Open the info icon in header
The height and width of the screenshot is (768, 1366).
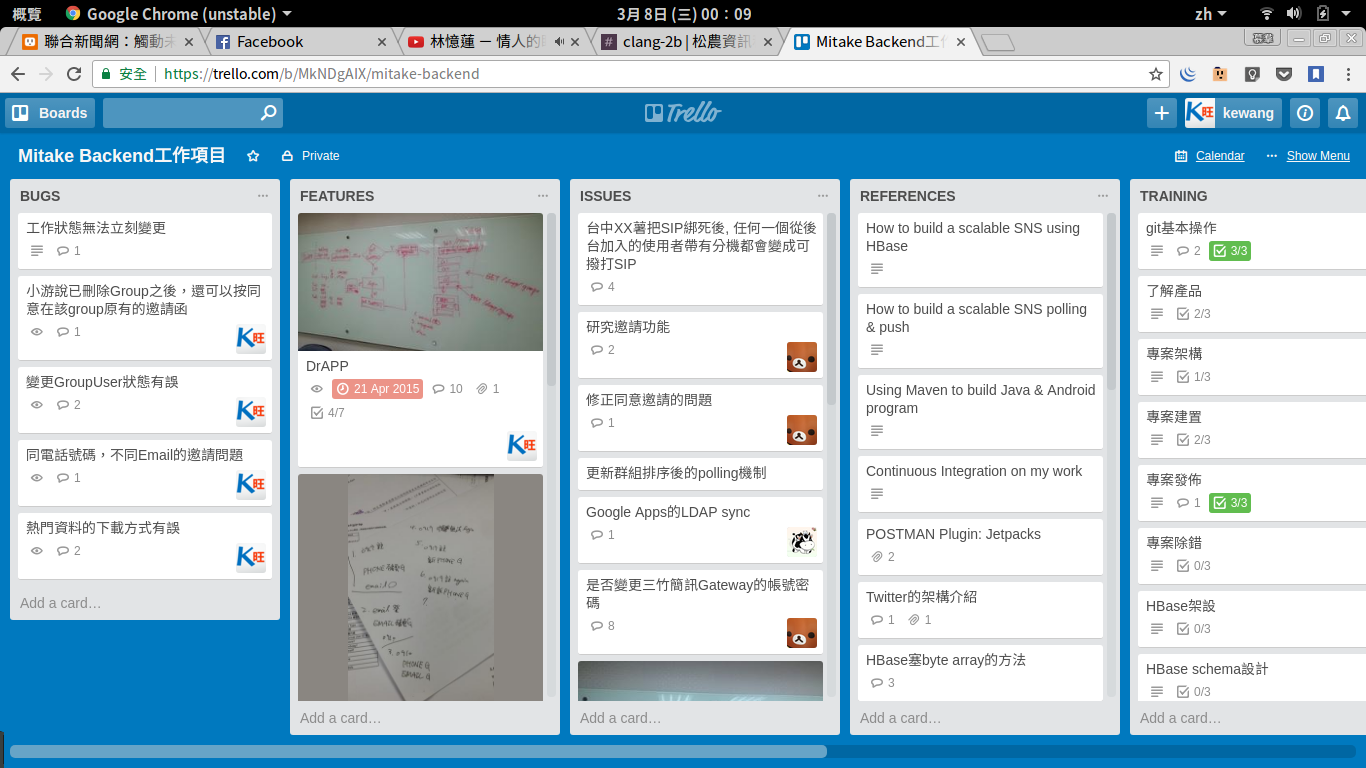[x=1305, y=113]
